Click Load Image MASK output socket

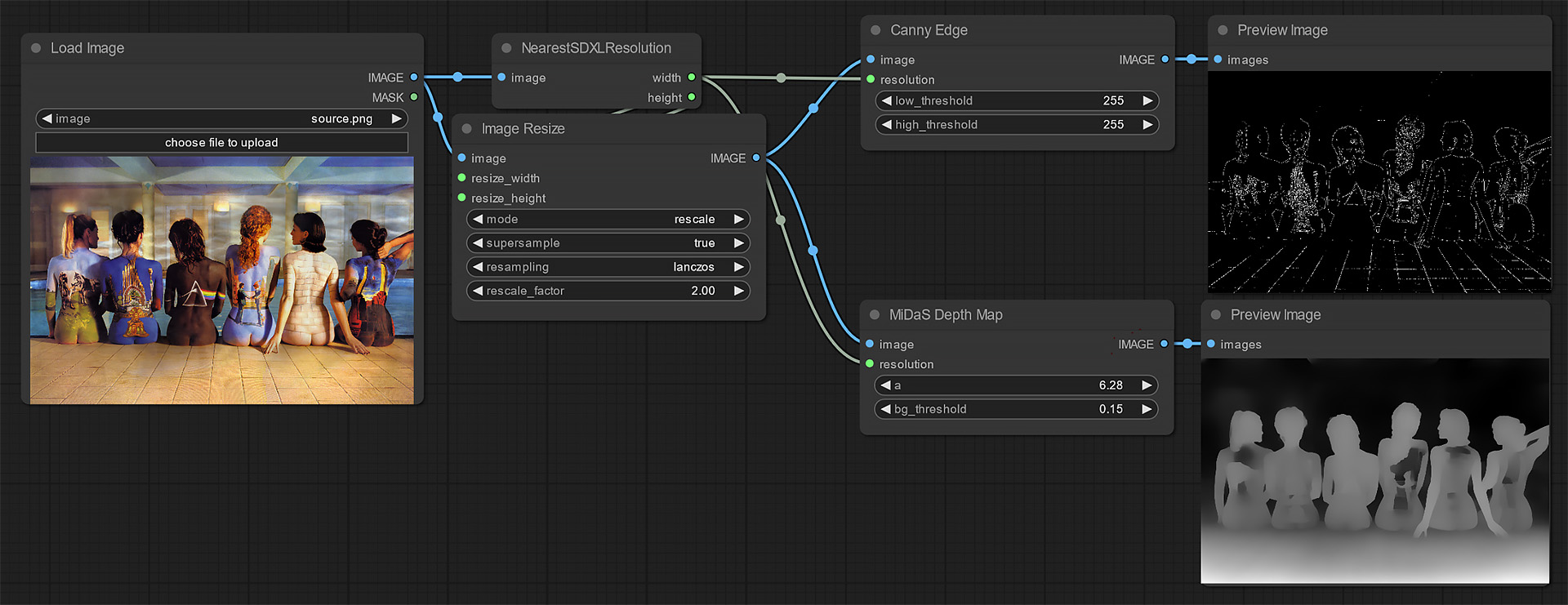[414, 97]
